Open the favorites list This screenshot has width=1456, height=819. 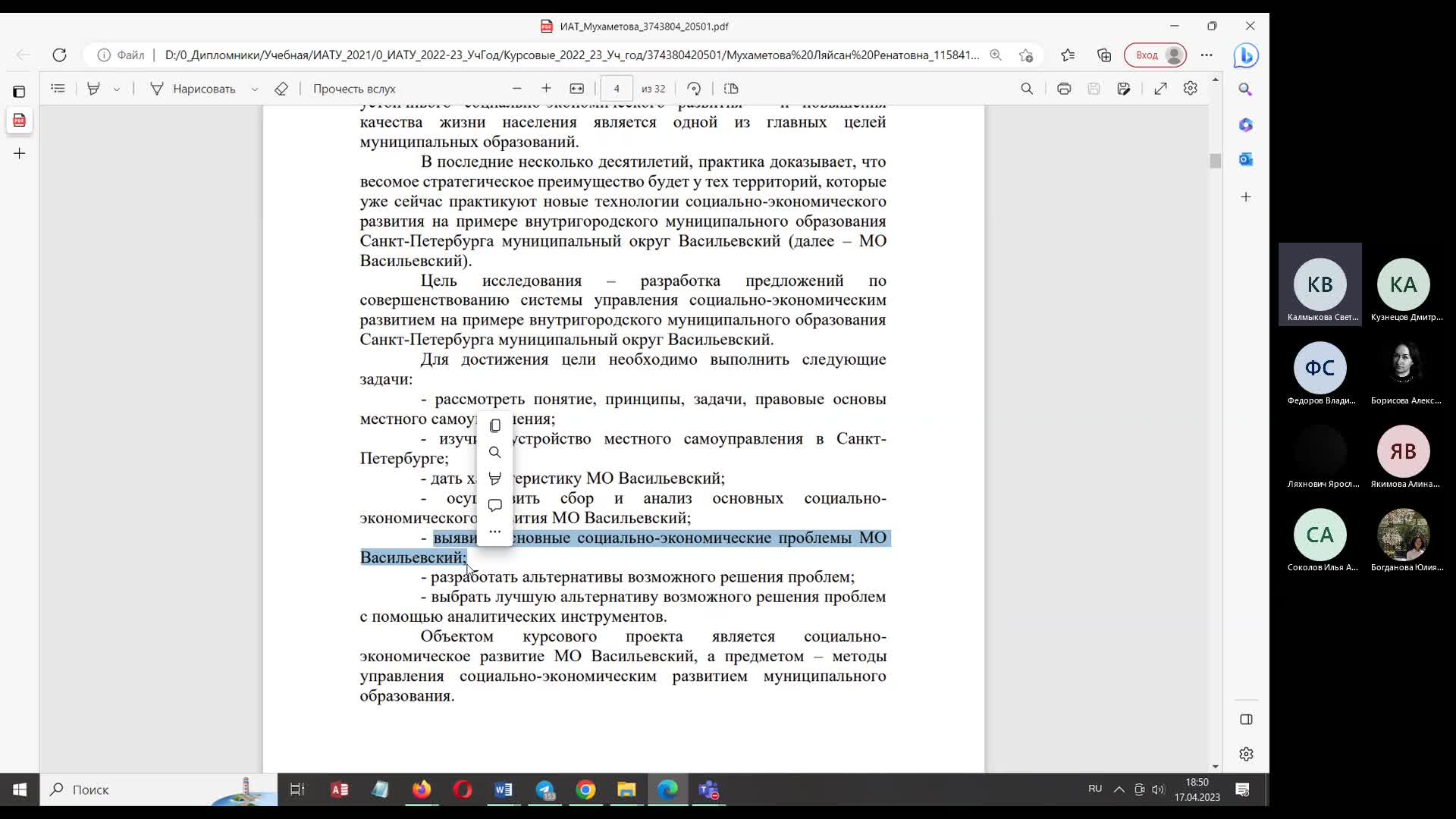click(1068, 55)
